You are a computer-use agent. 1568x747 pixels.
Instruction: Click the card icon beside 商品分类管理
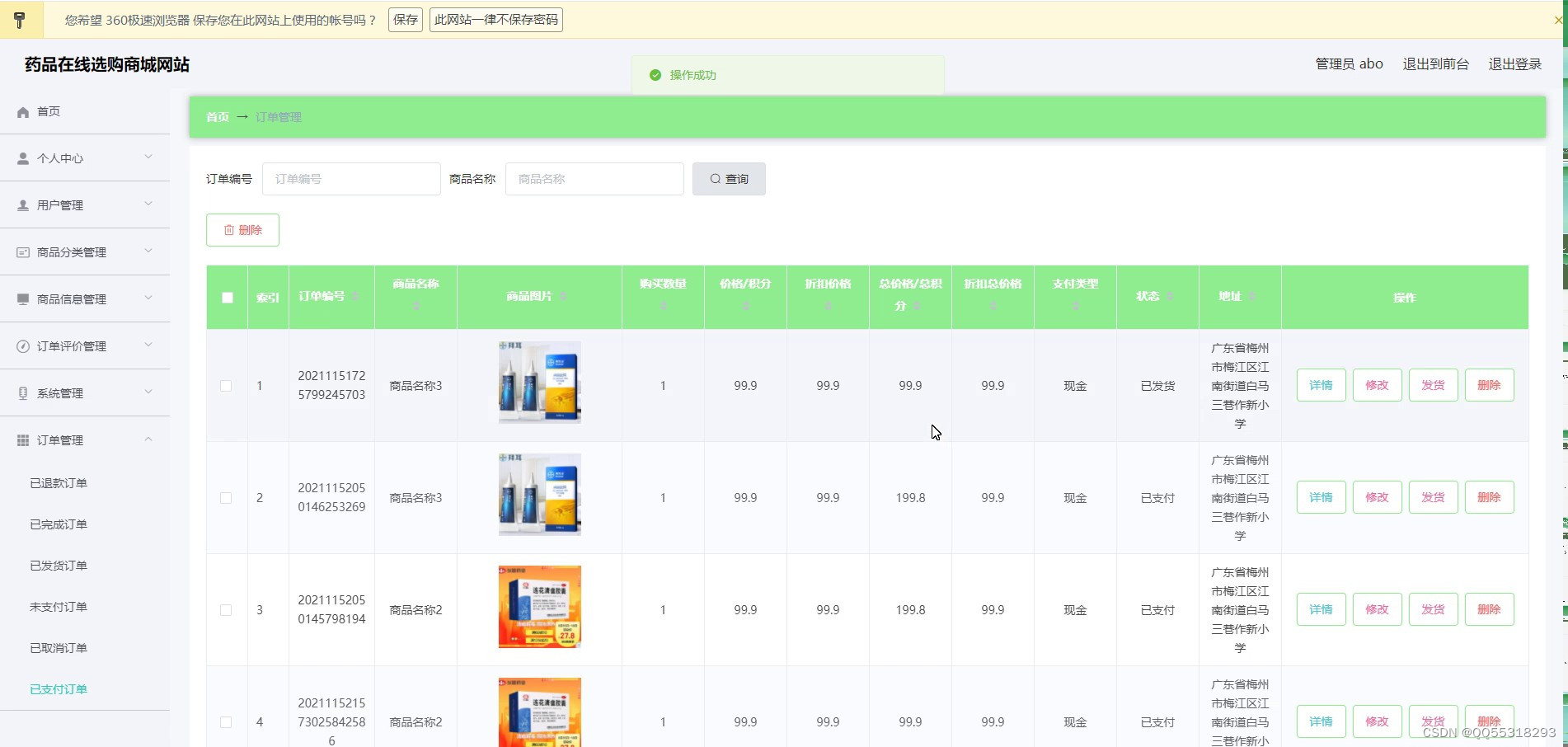pos(23,252)
